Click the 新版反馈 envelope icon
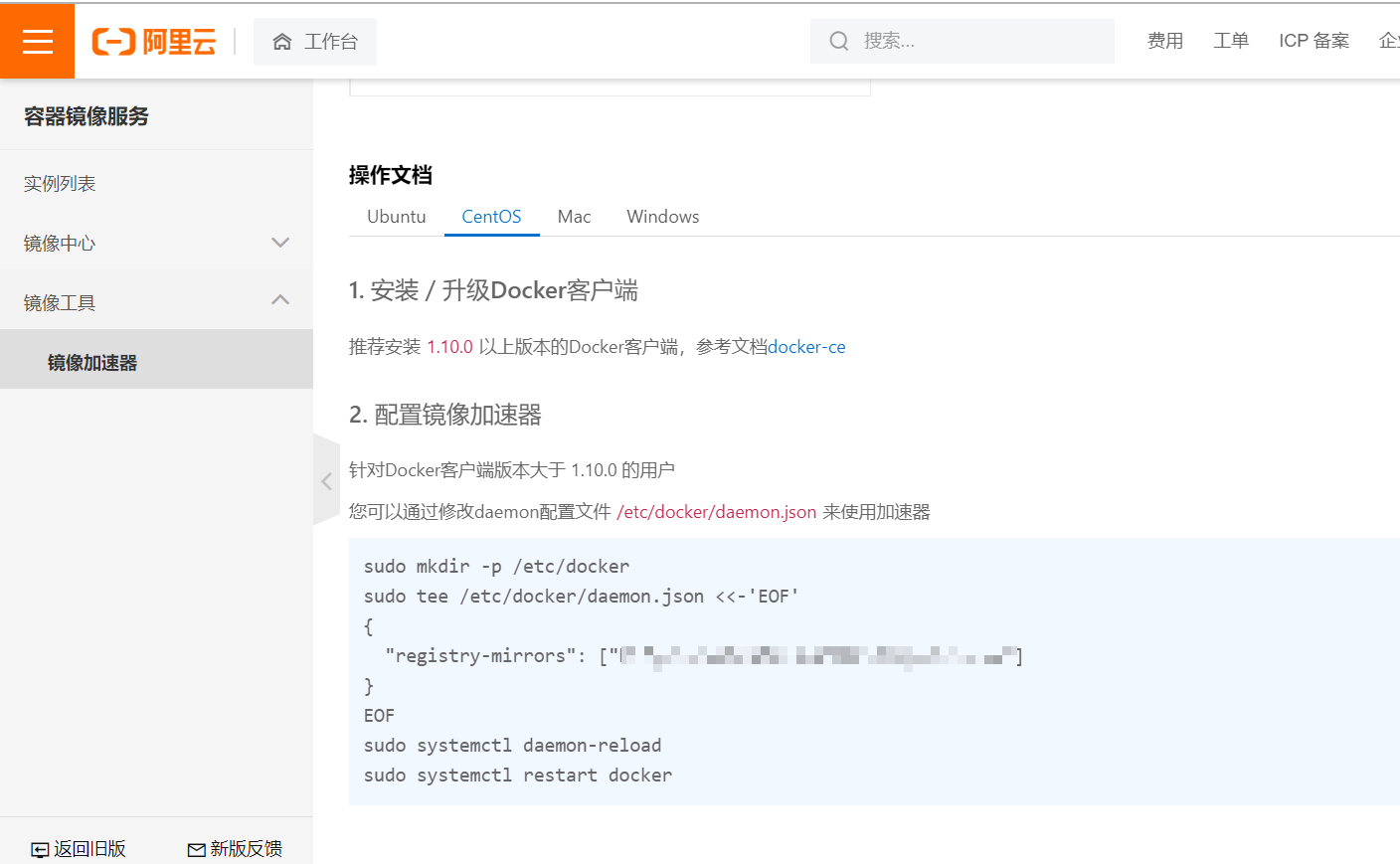 (197, 849)
